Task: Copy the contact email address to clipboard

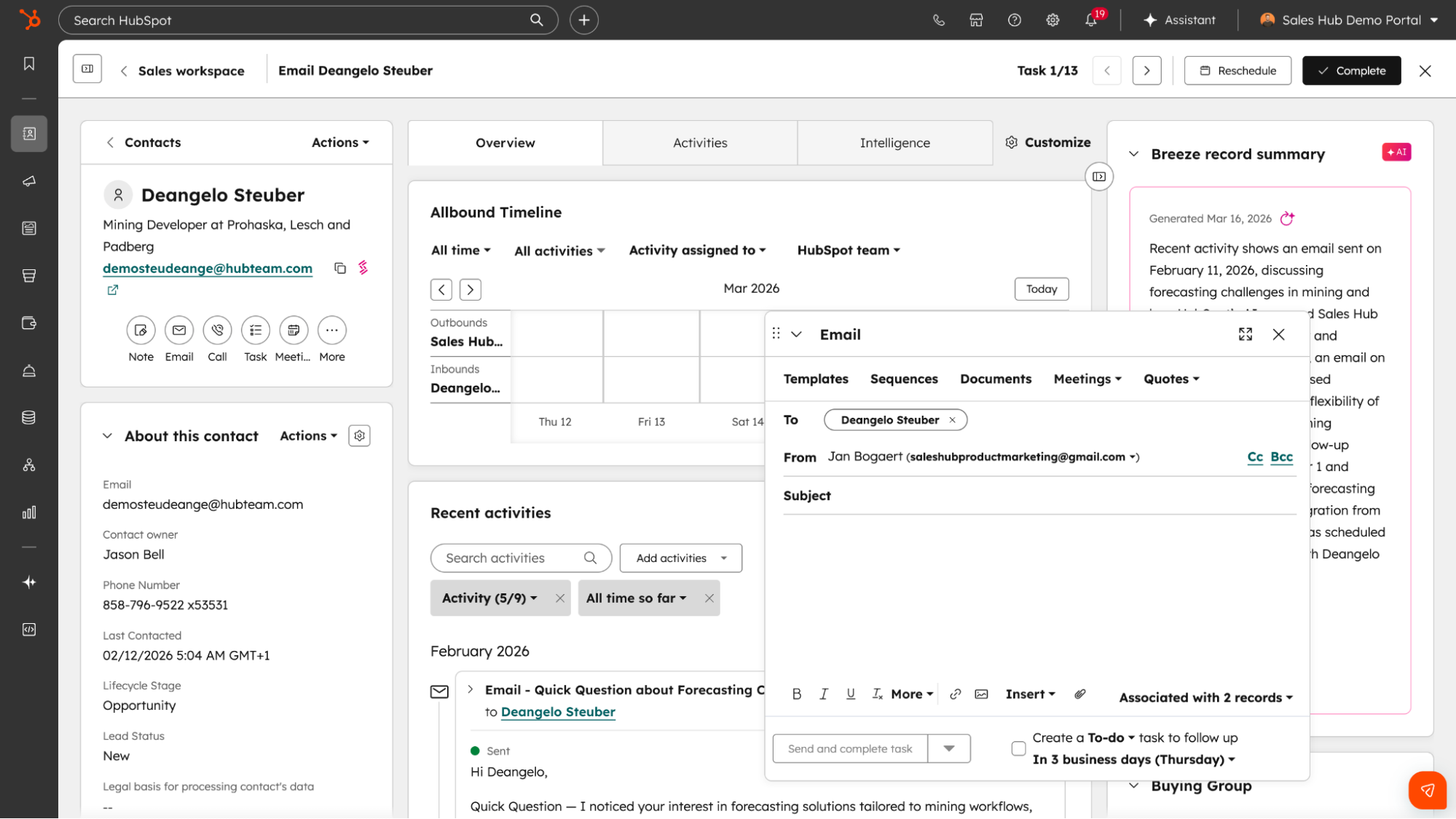Action: [x=340, y=268]
